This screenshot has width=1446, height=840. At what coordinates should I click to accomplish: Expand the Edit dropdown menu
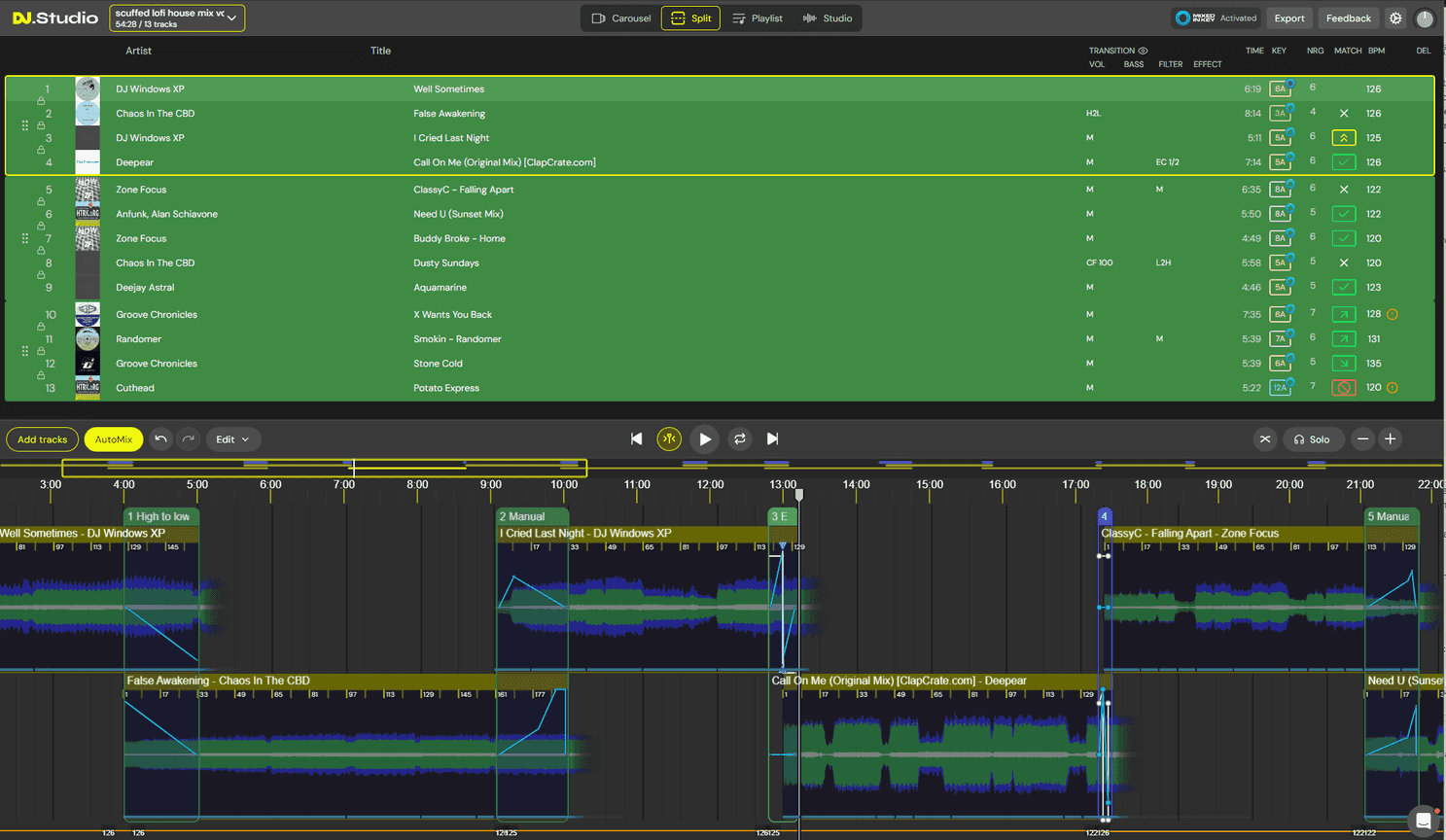click(x=232, y=439)
